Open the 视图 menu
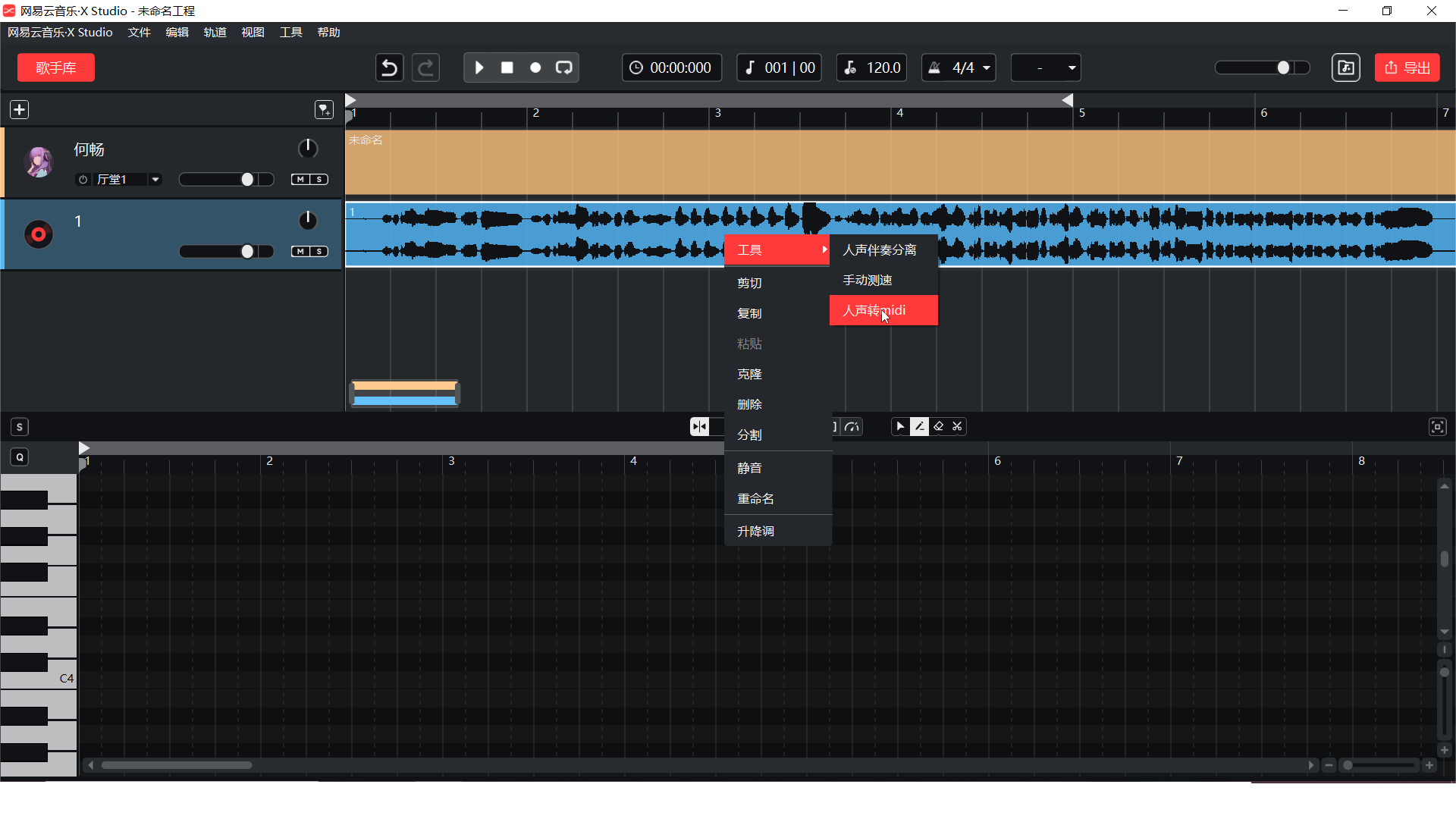Viewport: 1456px width, 819px height. coord(253,33)
